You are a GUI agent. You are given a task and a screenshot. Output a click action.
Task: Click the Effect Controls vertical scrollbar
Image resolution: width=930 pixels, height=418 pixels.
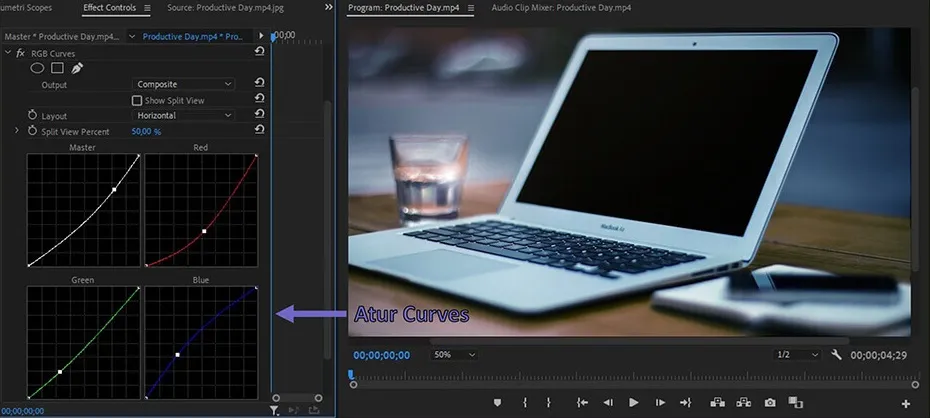tap(327, 229)
